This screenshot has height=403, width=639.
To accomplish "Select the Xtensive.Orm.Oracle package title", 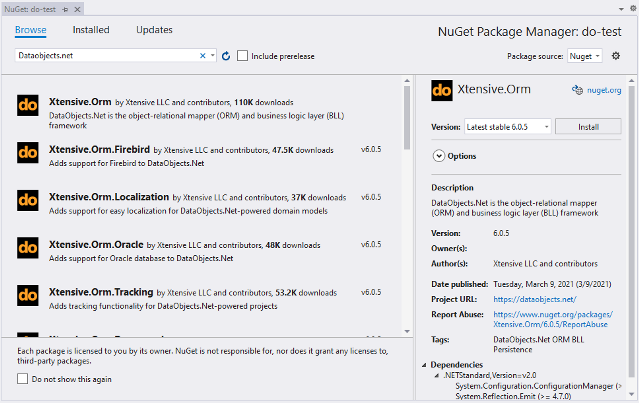I will pyautogui.click(x=96, y=244).
